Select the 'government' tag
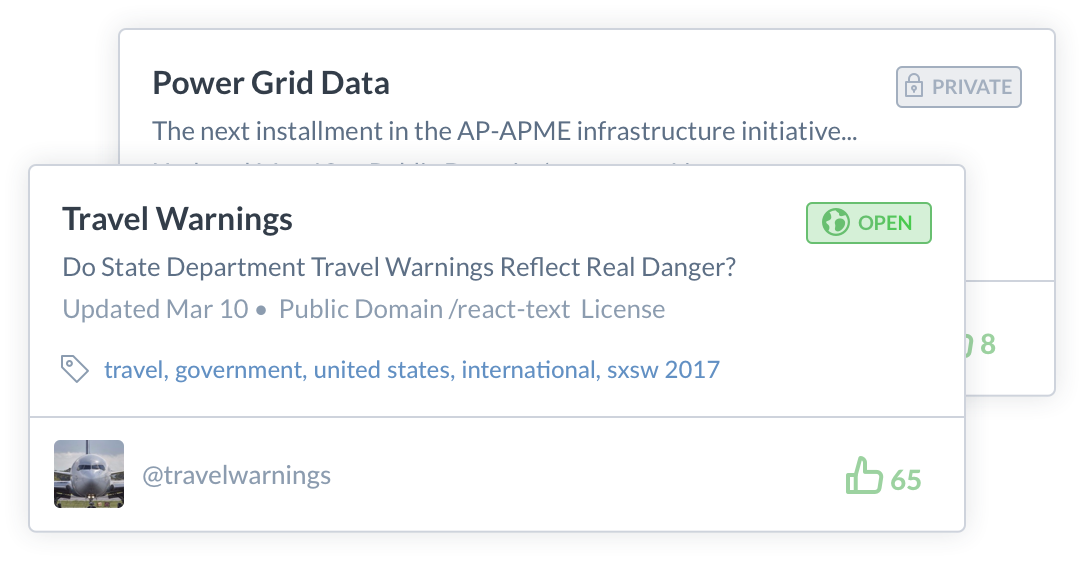This screenshot has width=1084, height=562. point(238,370)
